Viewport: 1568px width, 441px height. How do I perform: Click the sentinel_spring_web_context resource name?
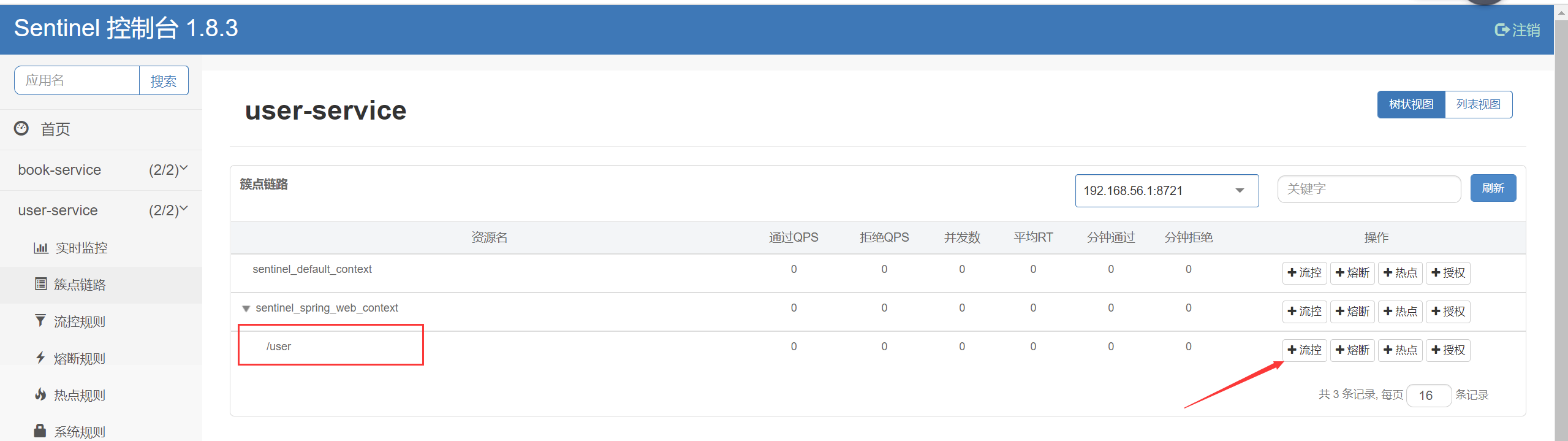pos(327,308)
